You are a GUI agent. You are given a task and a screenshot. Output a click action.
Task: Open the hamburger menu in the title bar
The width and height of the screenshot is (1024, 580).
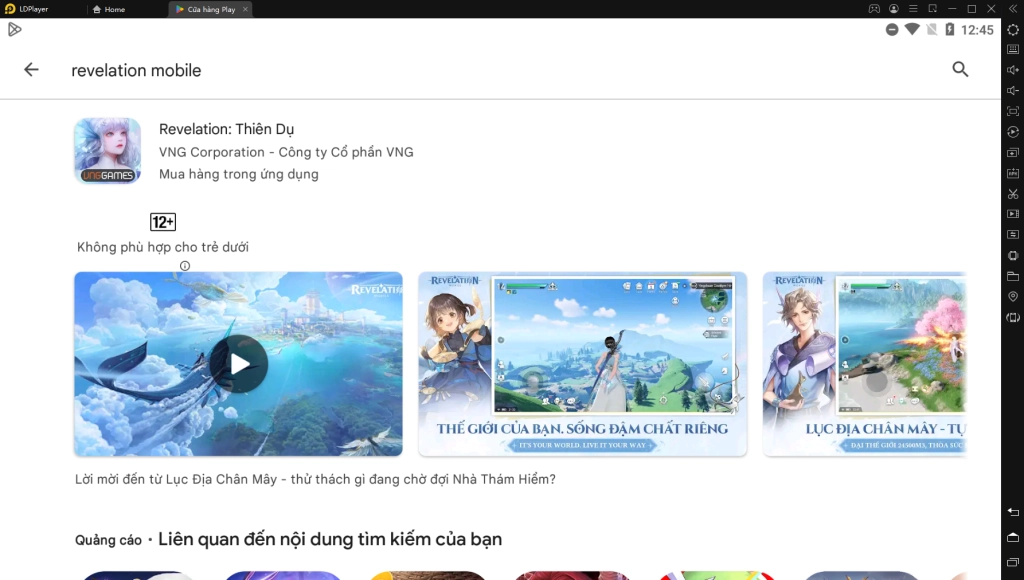click(913, 8)
